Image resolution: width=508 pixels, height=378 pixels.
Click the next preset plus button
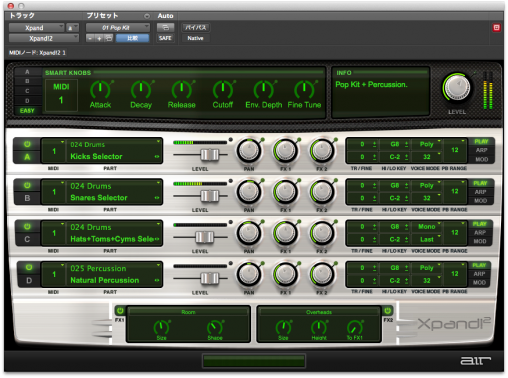[99, 38]
